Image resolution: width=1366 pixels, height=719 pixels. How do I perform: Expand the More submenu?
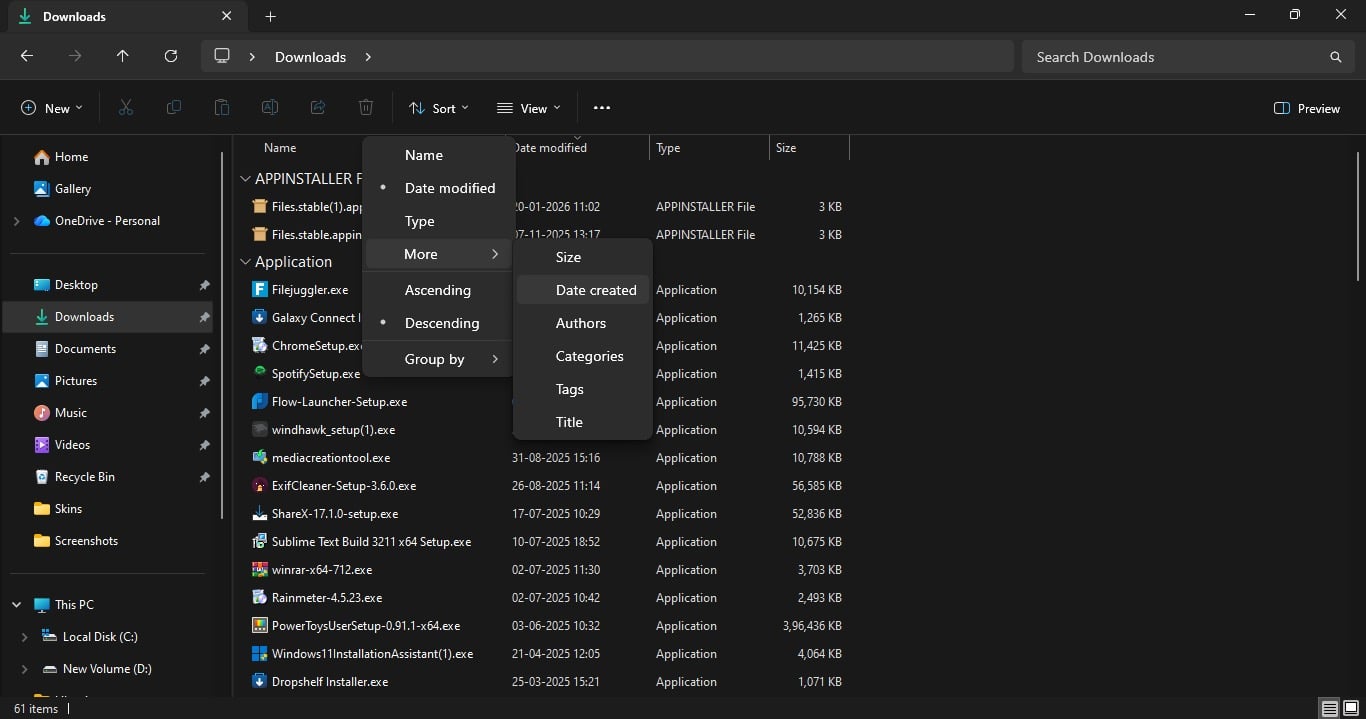[x=439, y=254]
